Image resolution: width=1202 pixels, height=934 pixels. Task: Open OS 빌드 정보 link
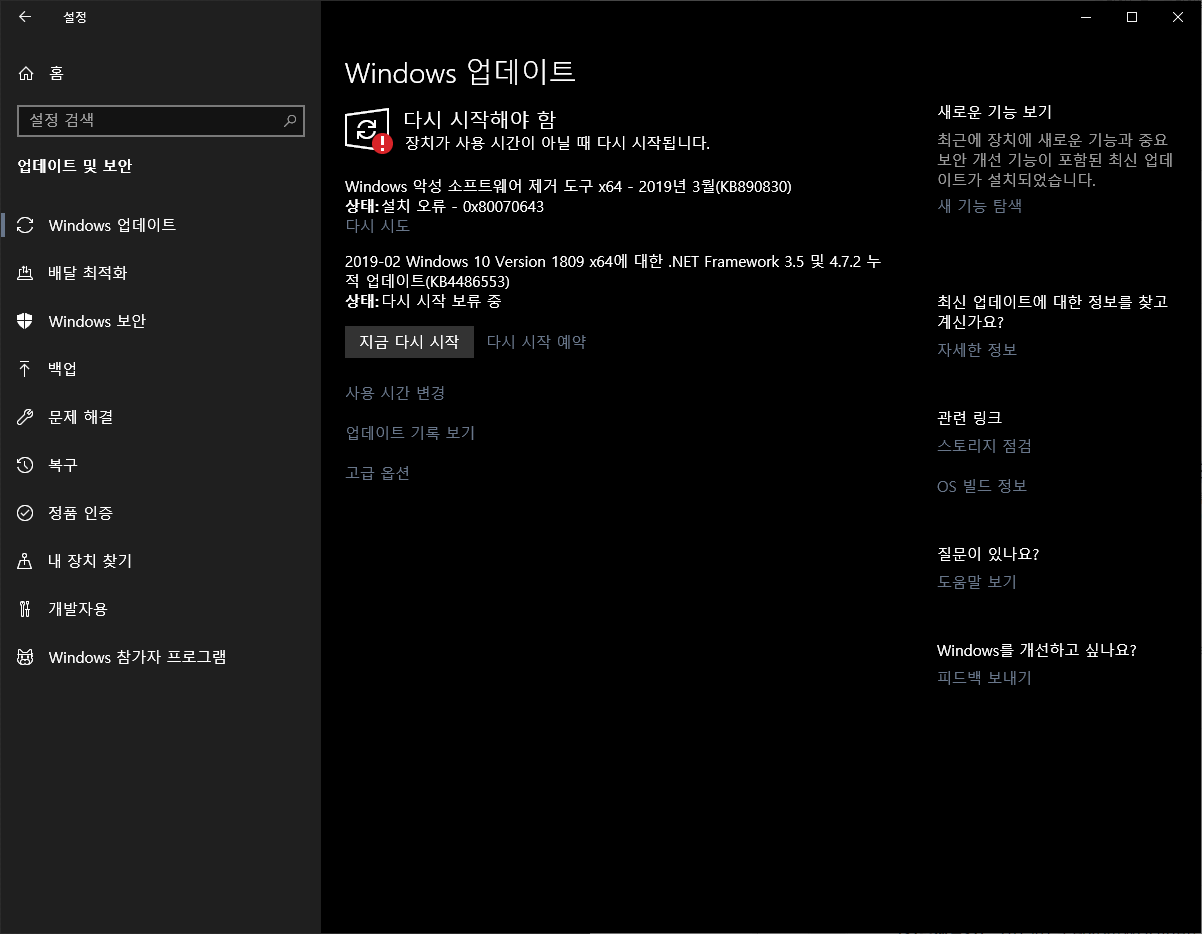pos(982,486)
